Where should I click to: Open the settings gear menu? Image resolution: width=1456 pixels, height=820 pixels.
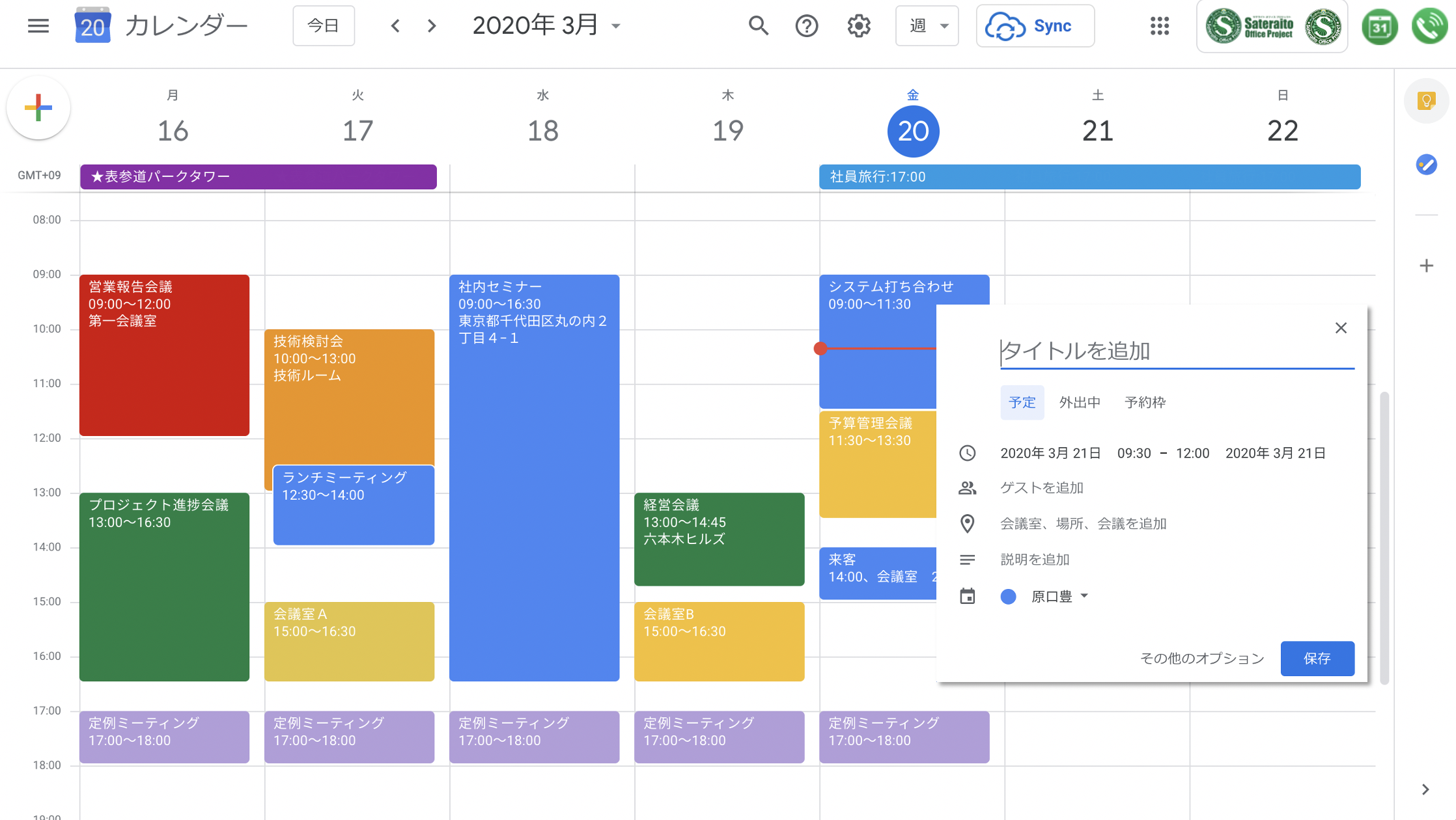pyautogui.click(x=859, y=26)
